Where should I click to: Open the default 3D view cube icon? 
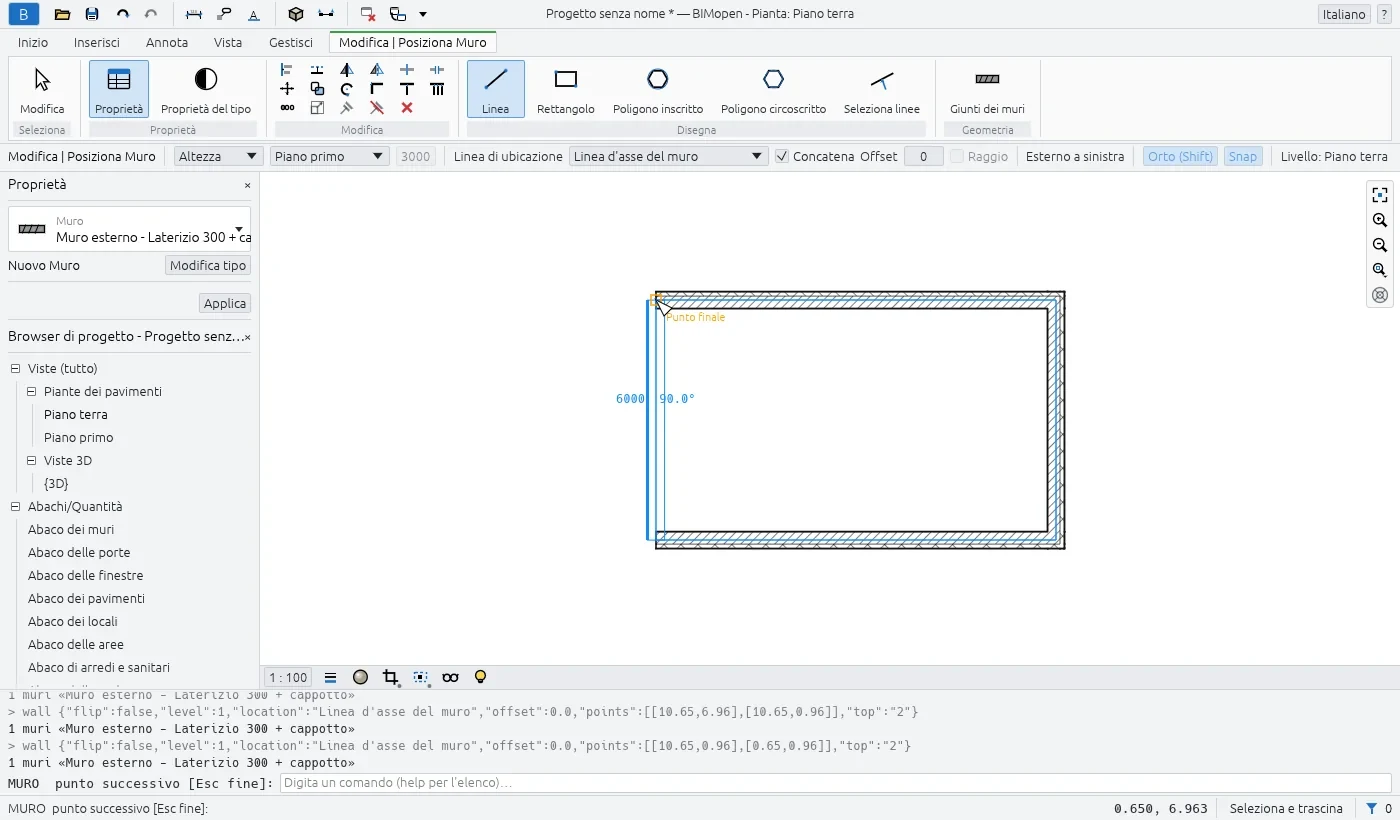[295, 14]
